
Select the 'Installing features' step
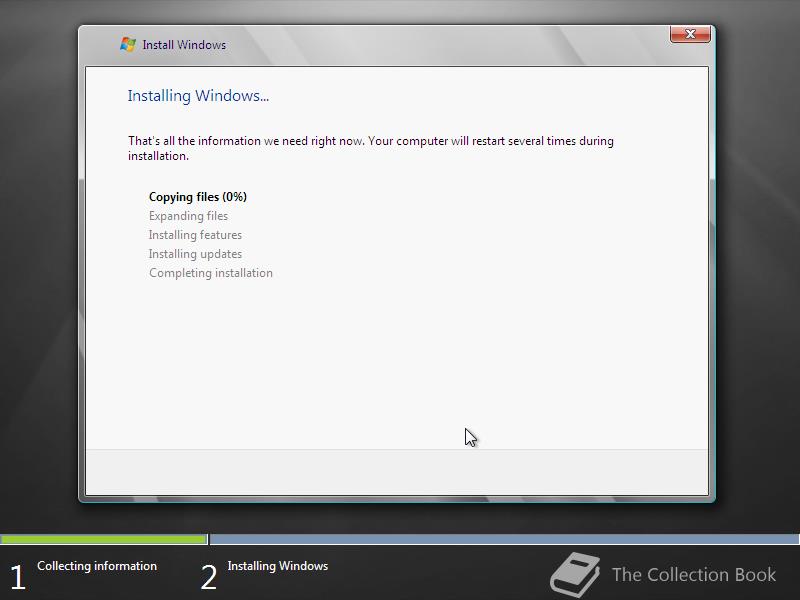point(195,235)
